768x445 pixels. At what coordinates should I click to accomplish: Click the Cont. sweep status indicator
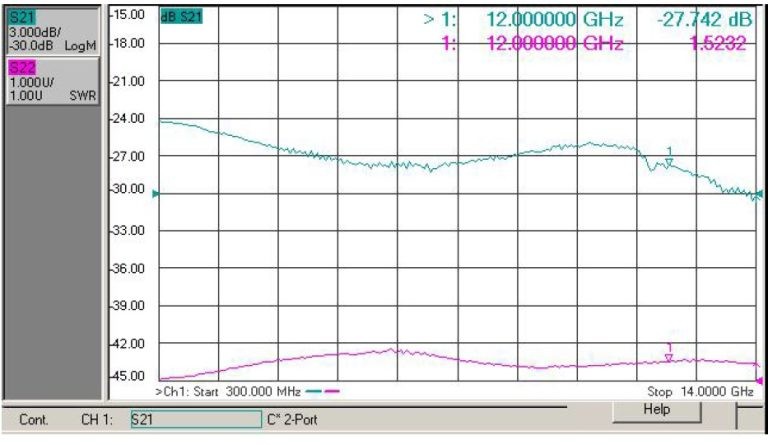pos(34,420)
